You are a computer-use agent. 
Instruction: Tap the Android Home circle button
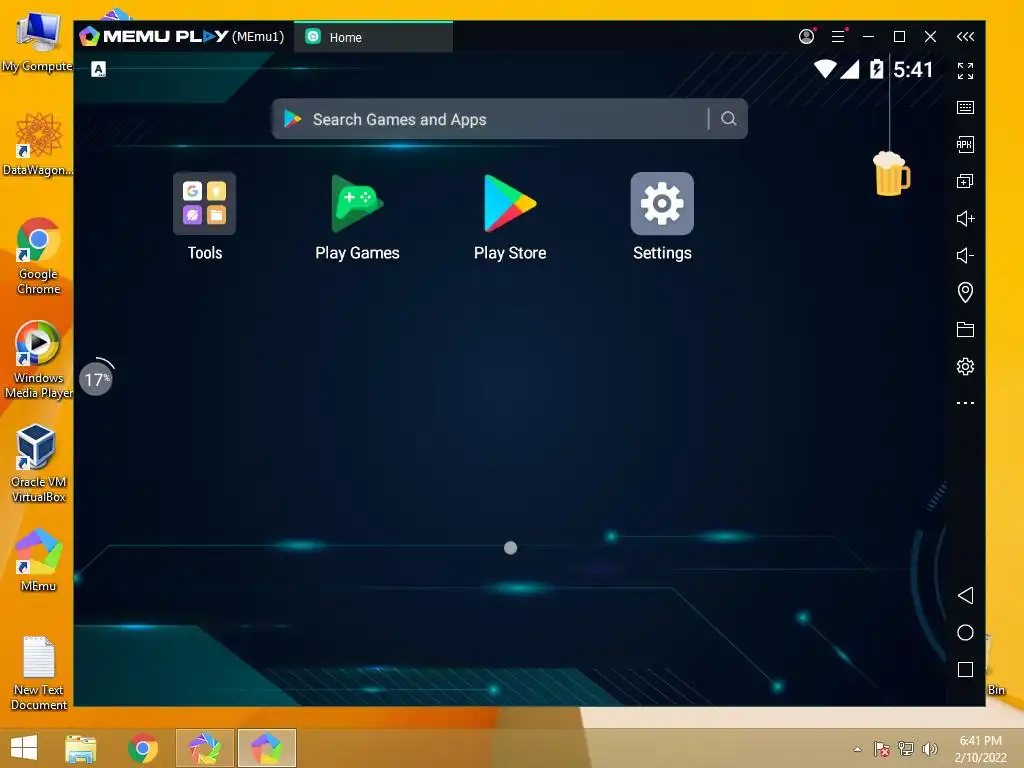pos(965,632)
